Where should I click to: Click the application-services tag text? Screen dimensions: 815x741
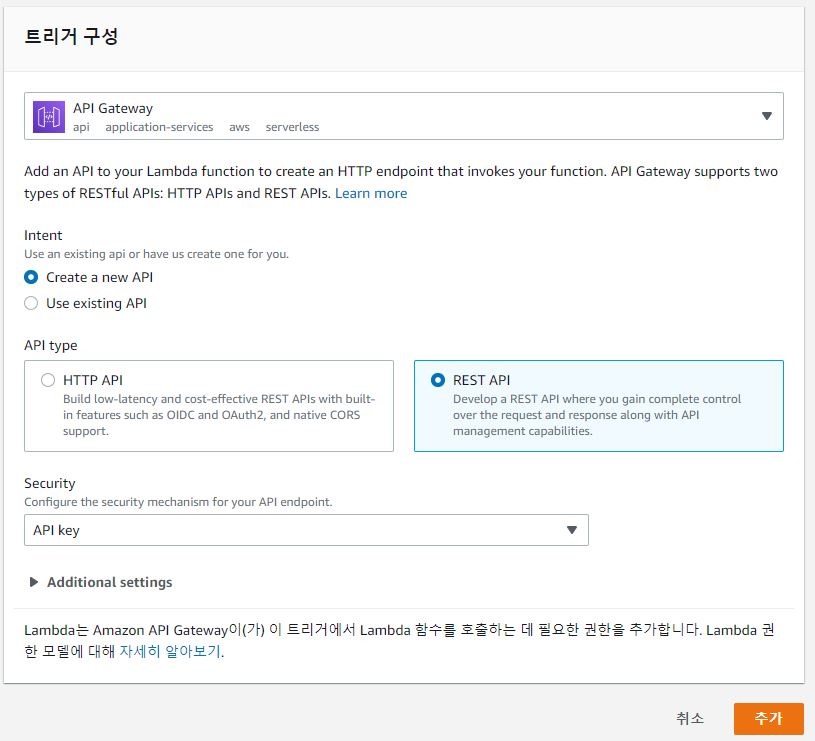point(159,127)
